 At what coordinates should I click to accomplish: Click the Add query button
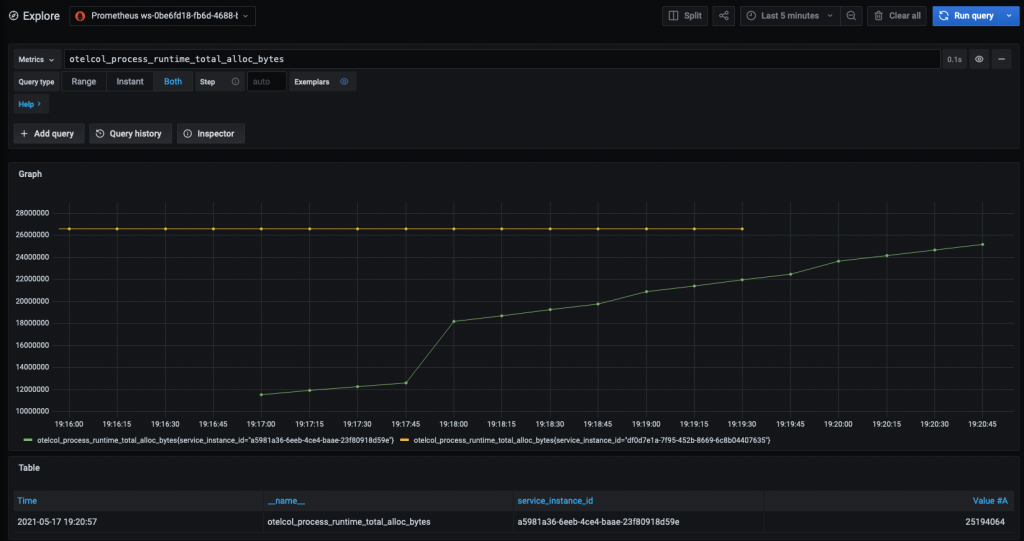[48, 133]
